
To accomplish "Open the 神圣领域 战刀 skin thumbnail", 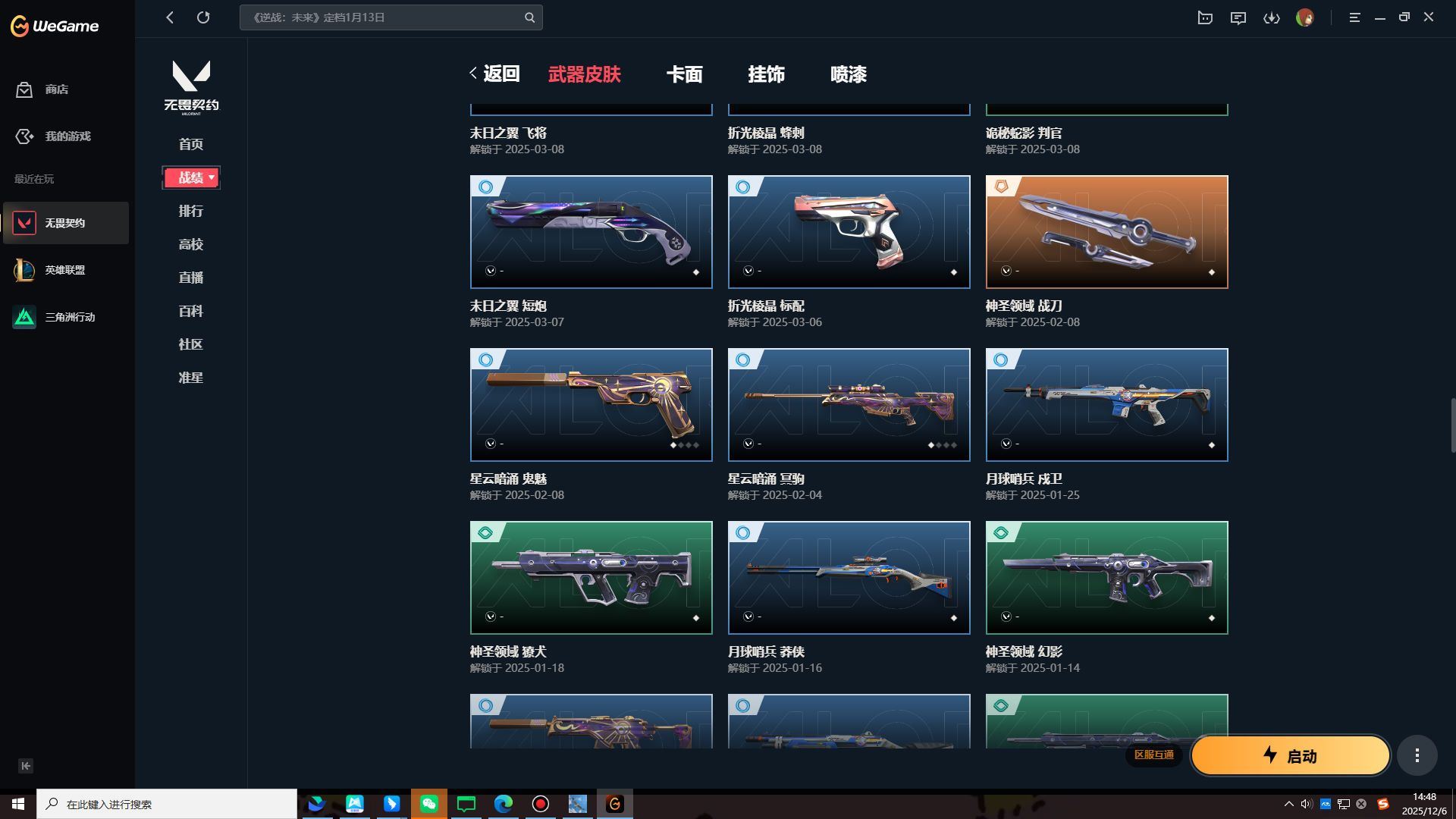I will 1106,231.
